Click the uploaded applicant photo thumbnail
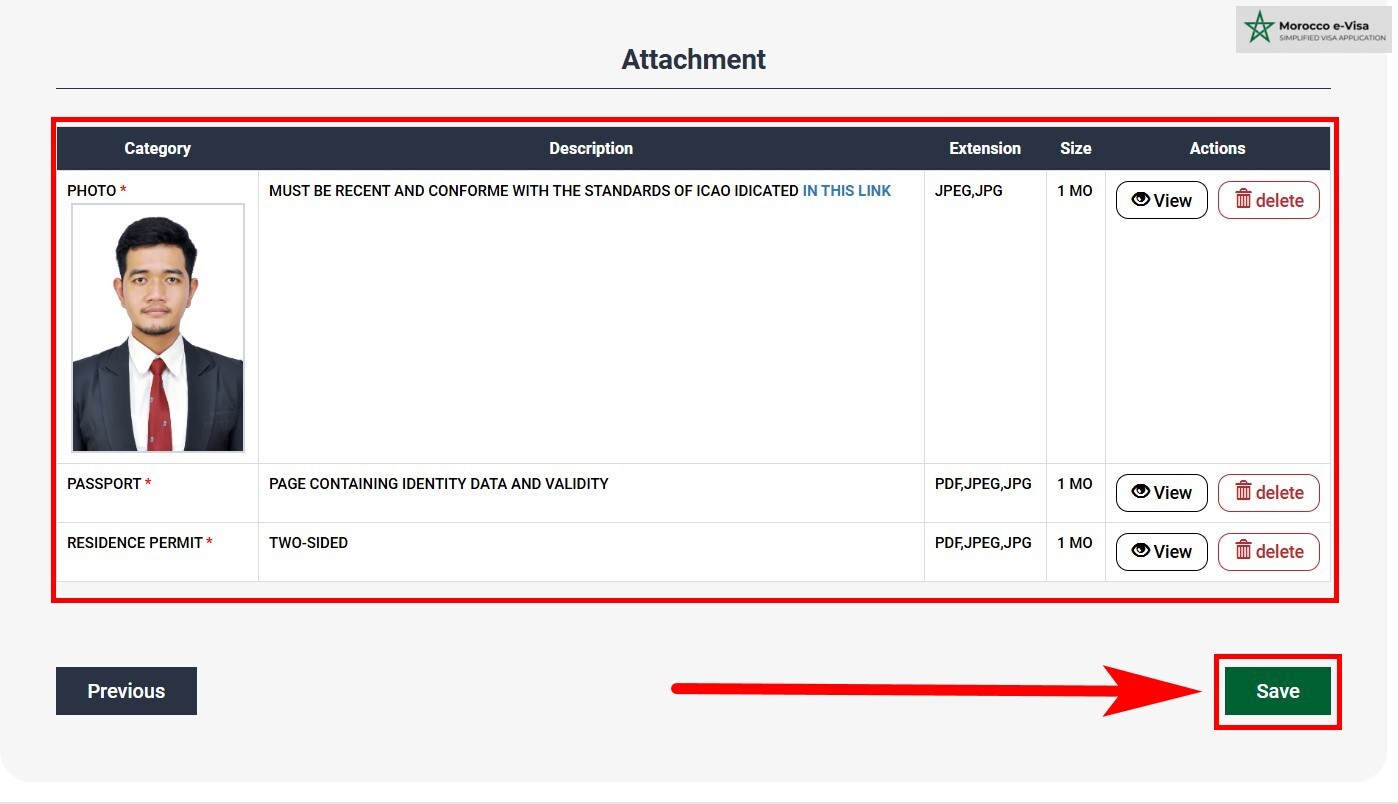The height and width of the screenshot is (804, 1398). coord(158,328)
